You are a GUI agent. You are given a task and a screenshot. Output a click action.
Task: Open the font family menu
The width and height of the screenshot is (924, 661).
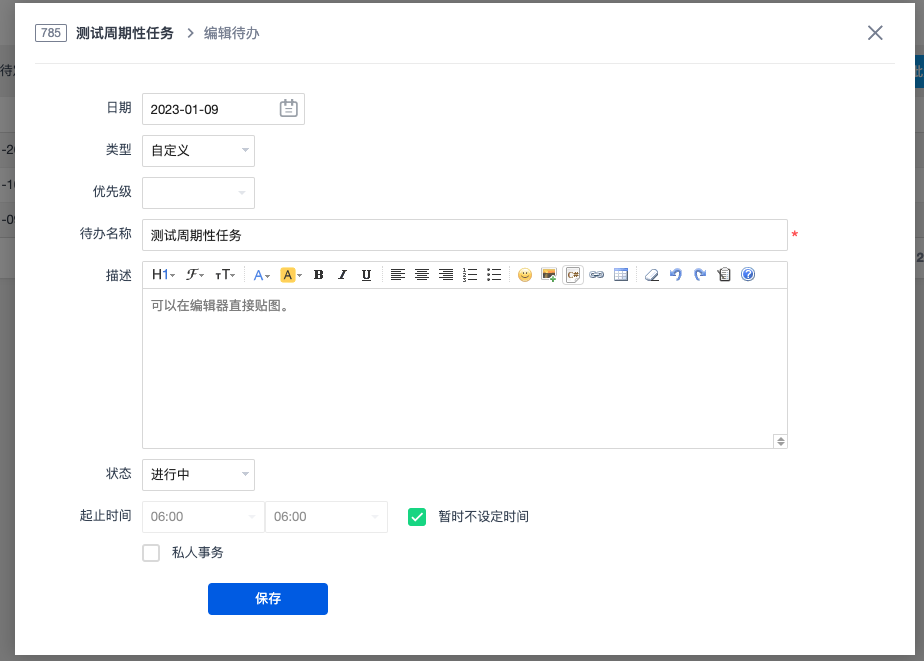(195, 275)
